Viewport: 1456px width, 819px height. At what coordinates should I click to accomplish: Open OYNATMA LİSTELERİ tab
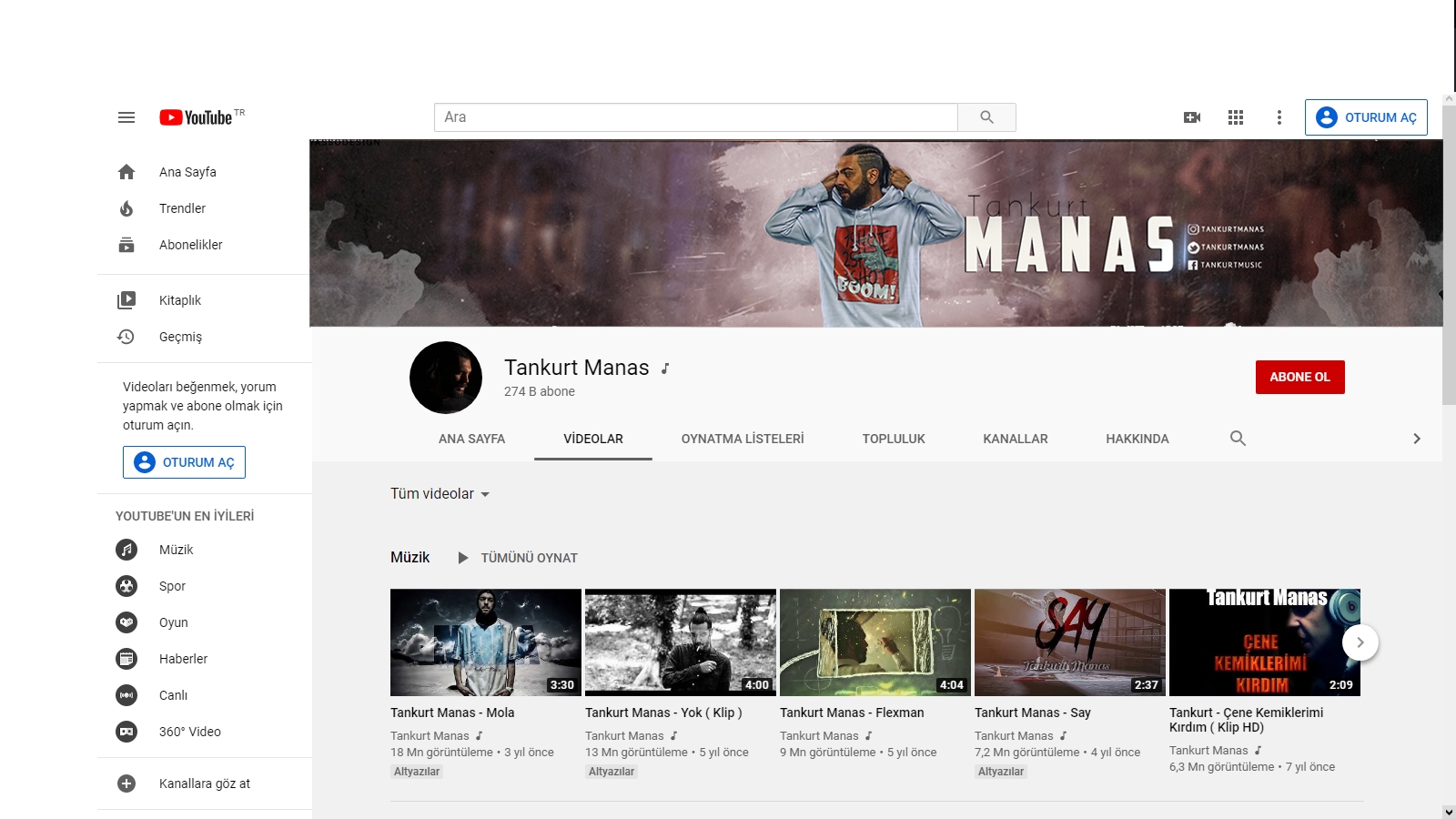pos(743,439)
